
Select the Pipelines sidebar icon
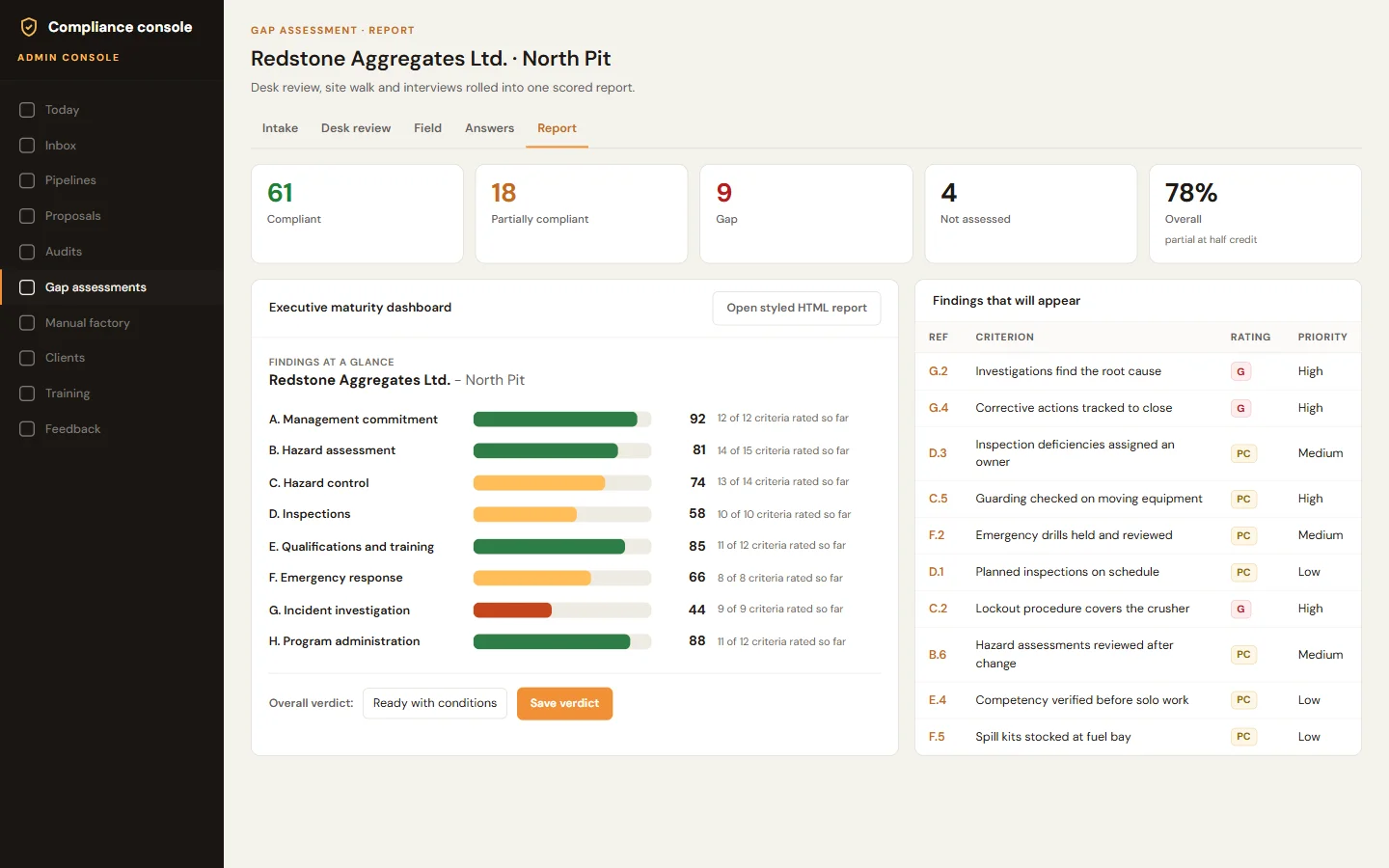click(x=27, y=180)
